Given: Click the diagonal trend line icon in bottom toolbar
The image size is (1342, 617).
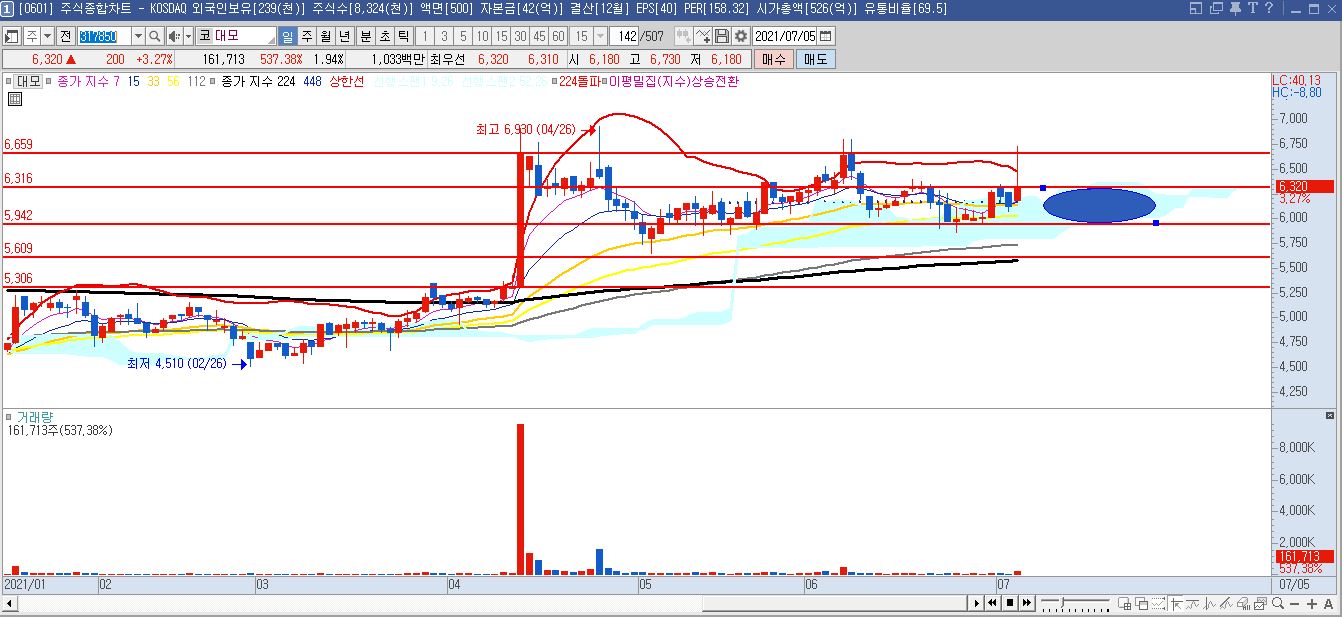Looking at the screenshot, I should 1227,603.
